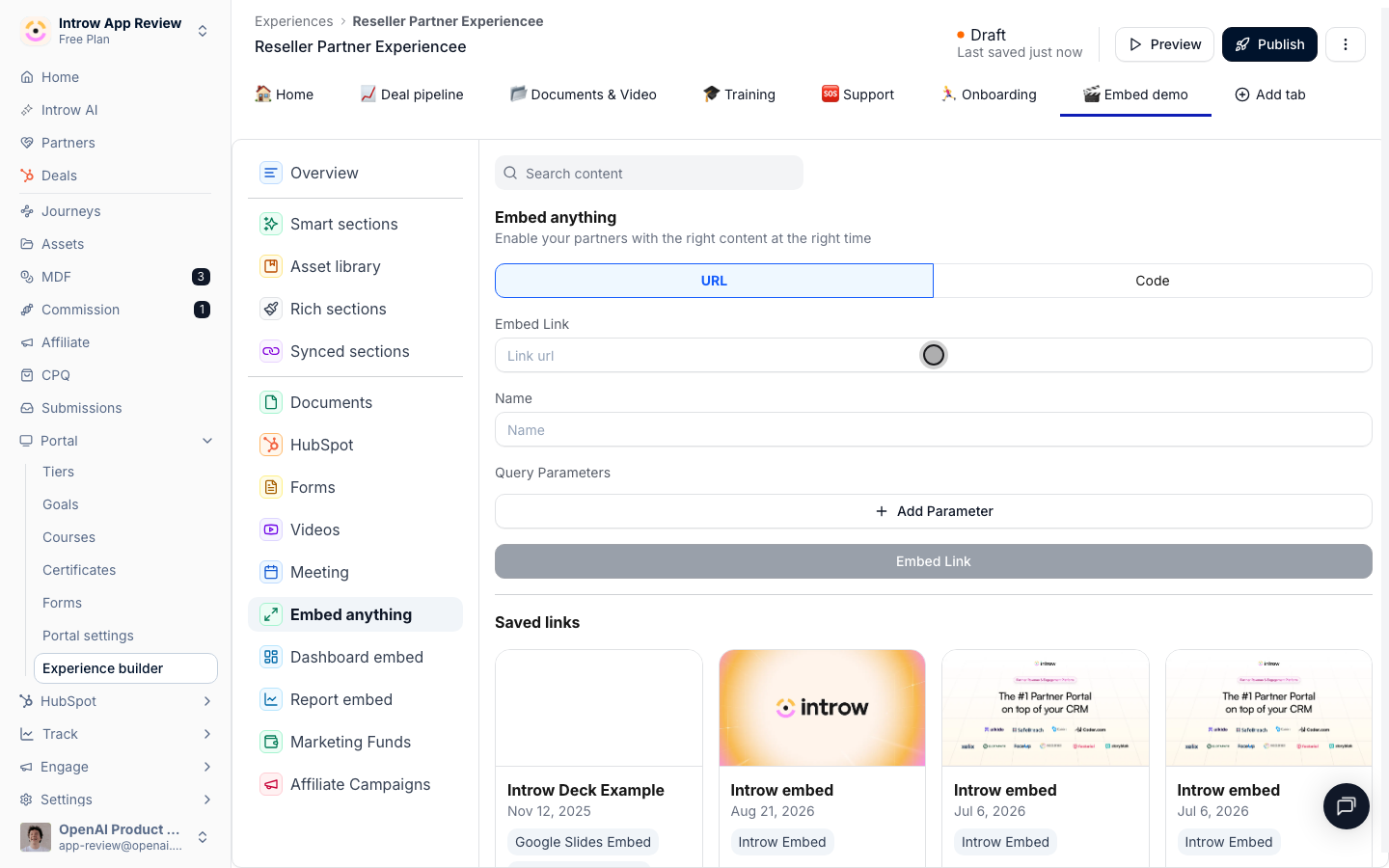Click the Preview button
1389x868 pixels.
click(1164, 44)
